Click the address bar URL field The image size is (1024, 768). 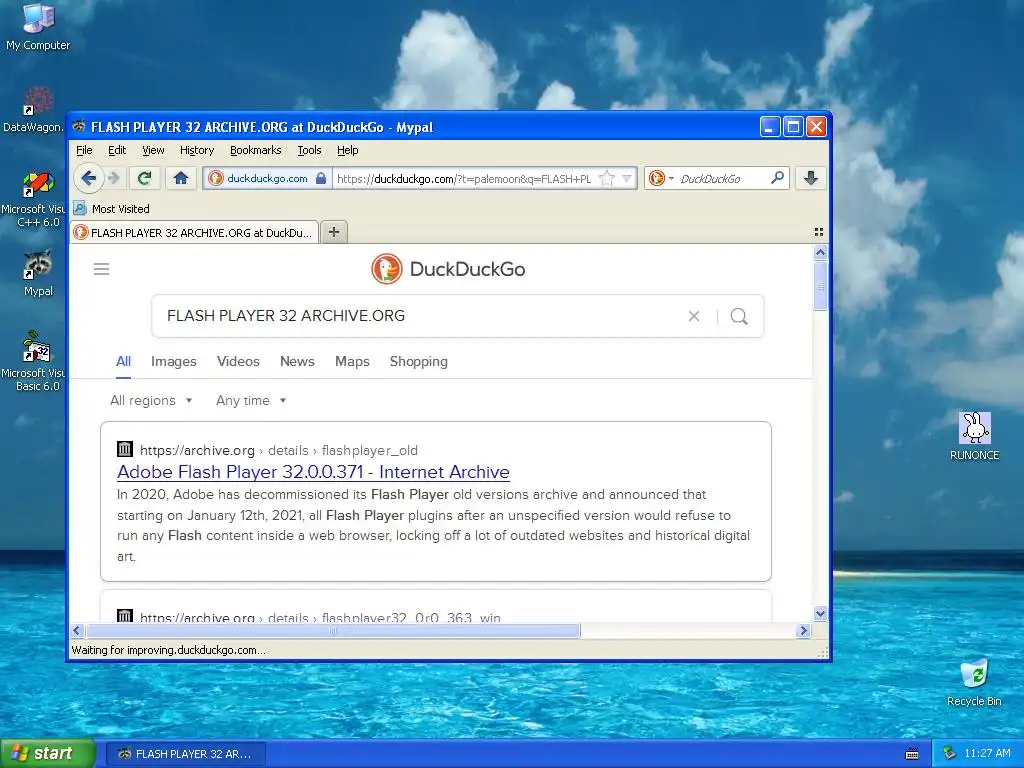coord(464,178)
